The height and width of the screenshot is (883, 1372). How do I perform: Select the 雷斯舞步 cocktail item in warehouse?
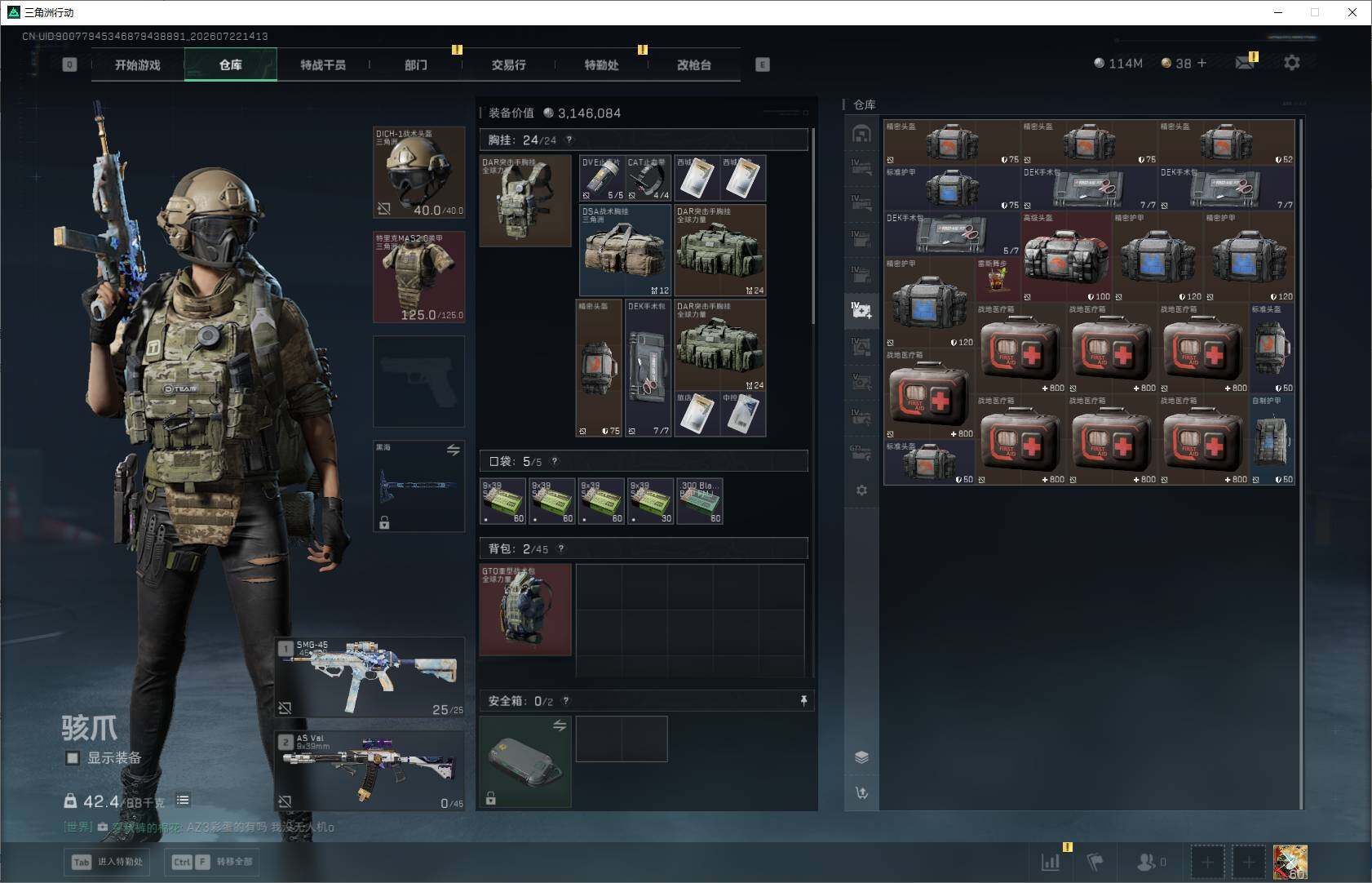coord(998,279)
